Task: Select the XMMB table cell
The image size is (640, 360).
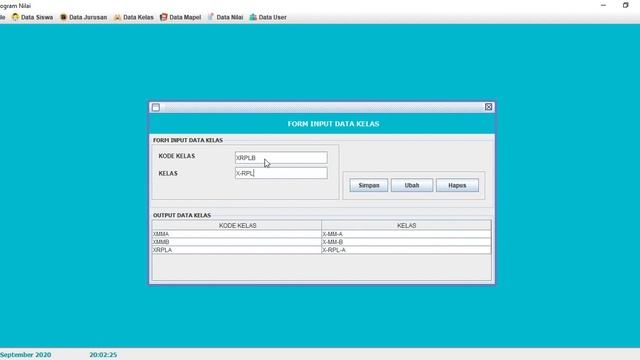Action: point(237,242)
